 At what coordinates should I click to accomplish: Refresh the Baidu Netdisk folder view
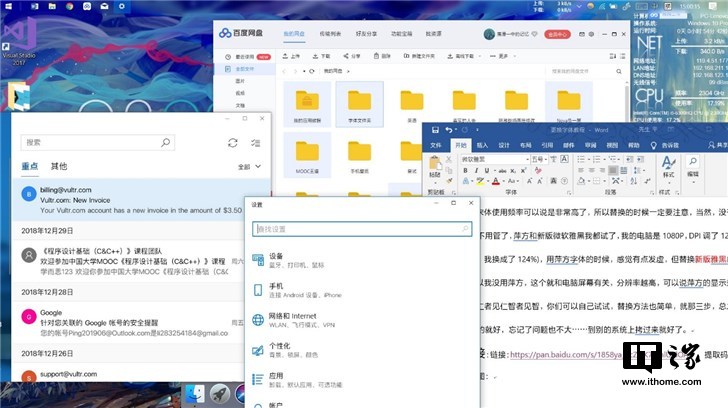pos(312,71)
